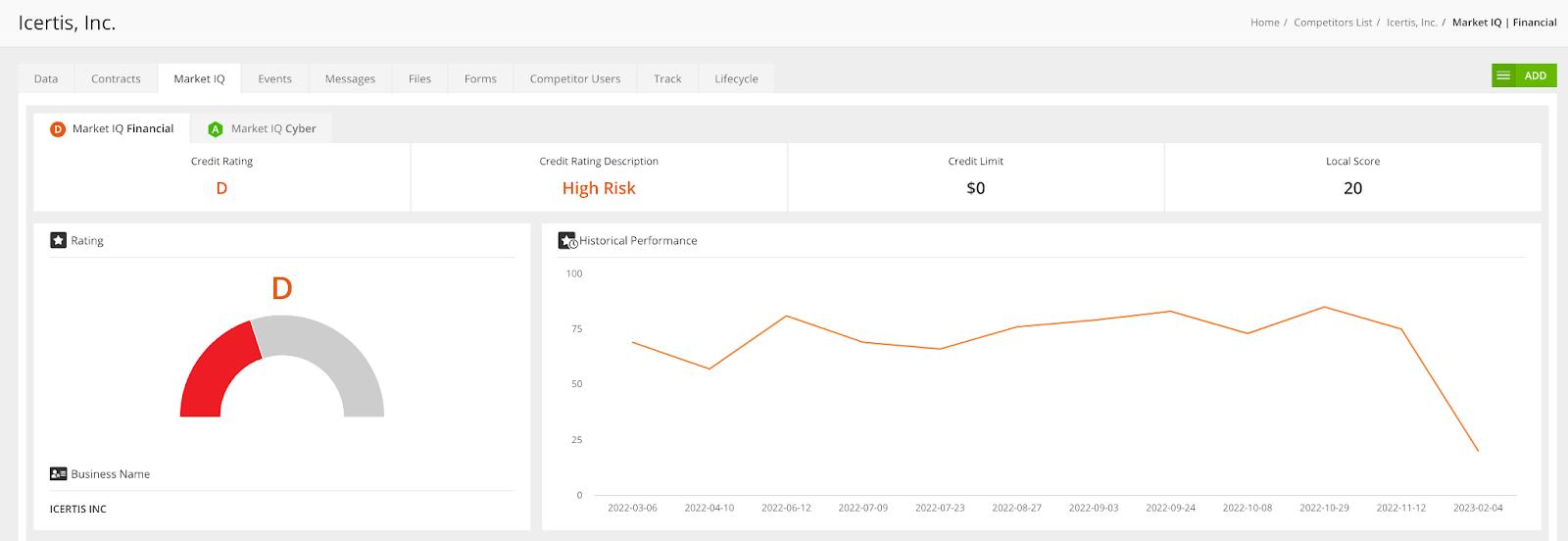
Task: Click the 100 y-axis label
Action: point(574,273)
